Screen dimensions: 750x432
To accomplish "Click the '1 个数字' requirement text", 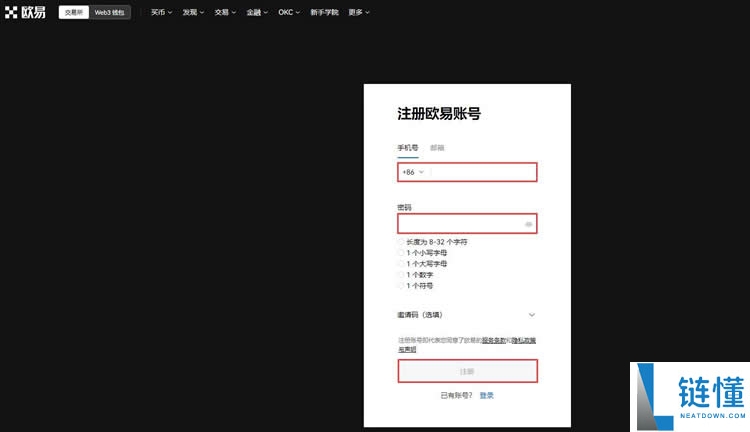I will [419, 275].
